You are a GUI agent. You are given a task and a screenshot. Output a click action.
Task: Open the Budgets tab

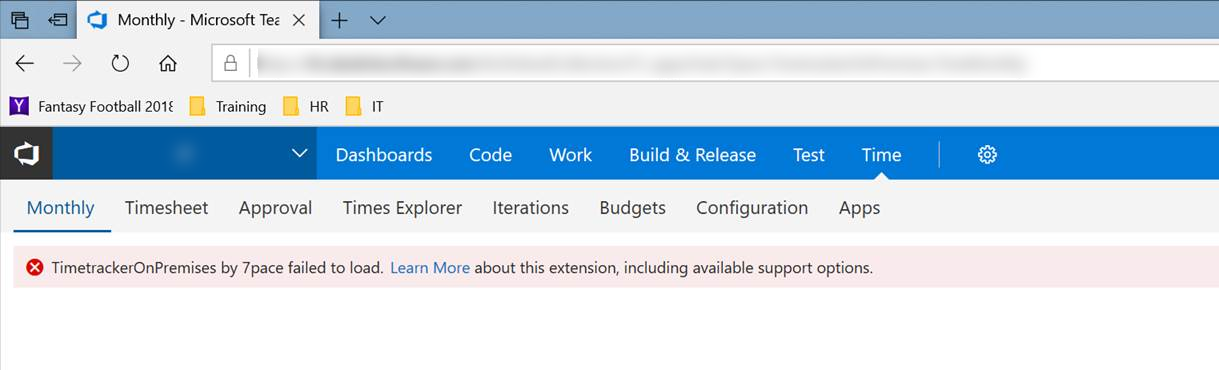(632, 207)
